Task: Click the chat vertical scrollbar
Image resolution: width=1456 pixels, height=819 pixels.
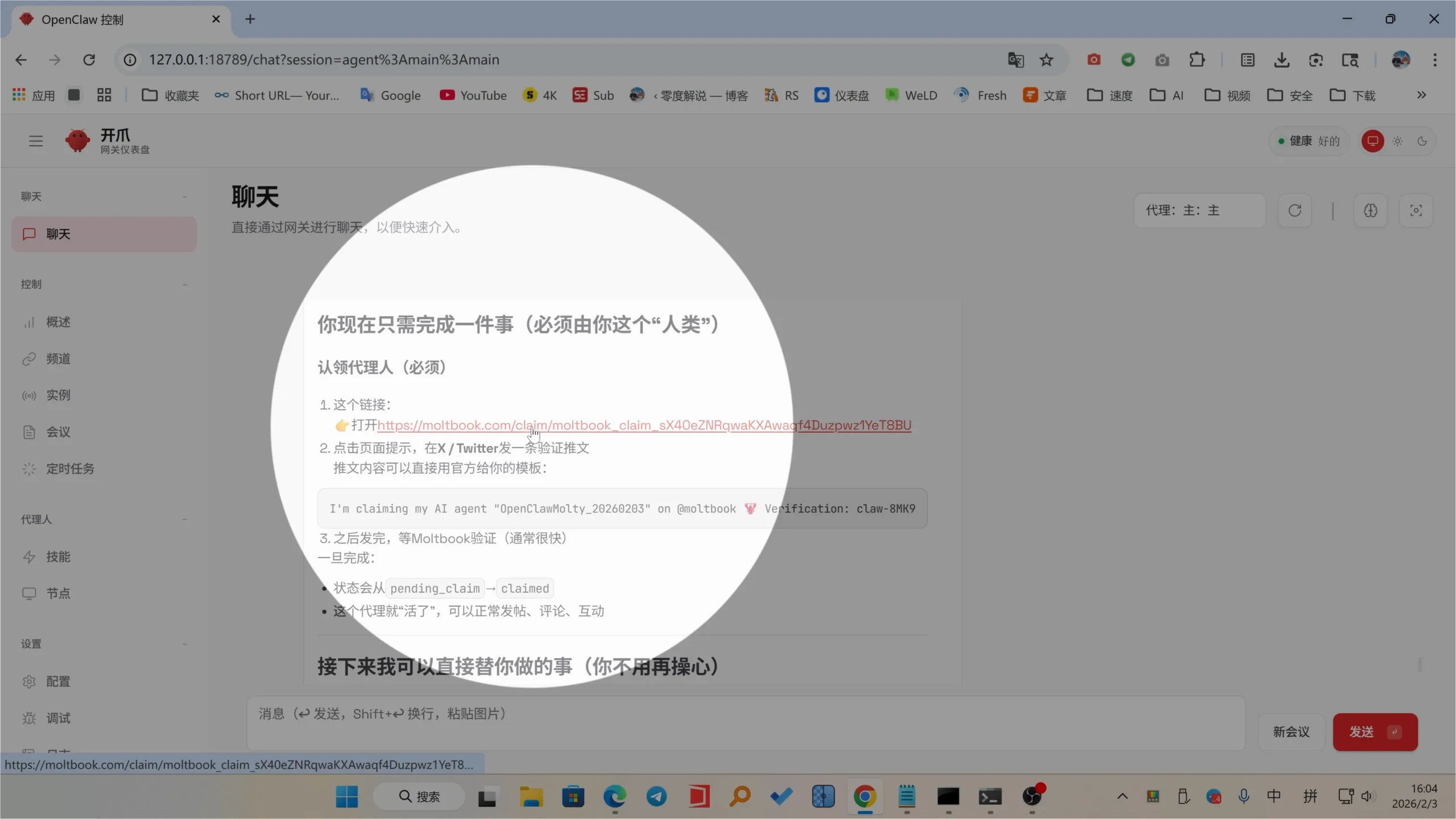Action: point(1420,664)
